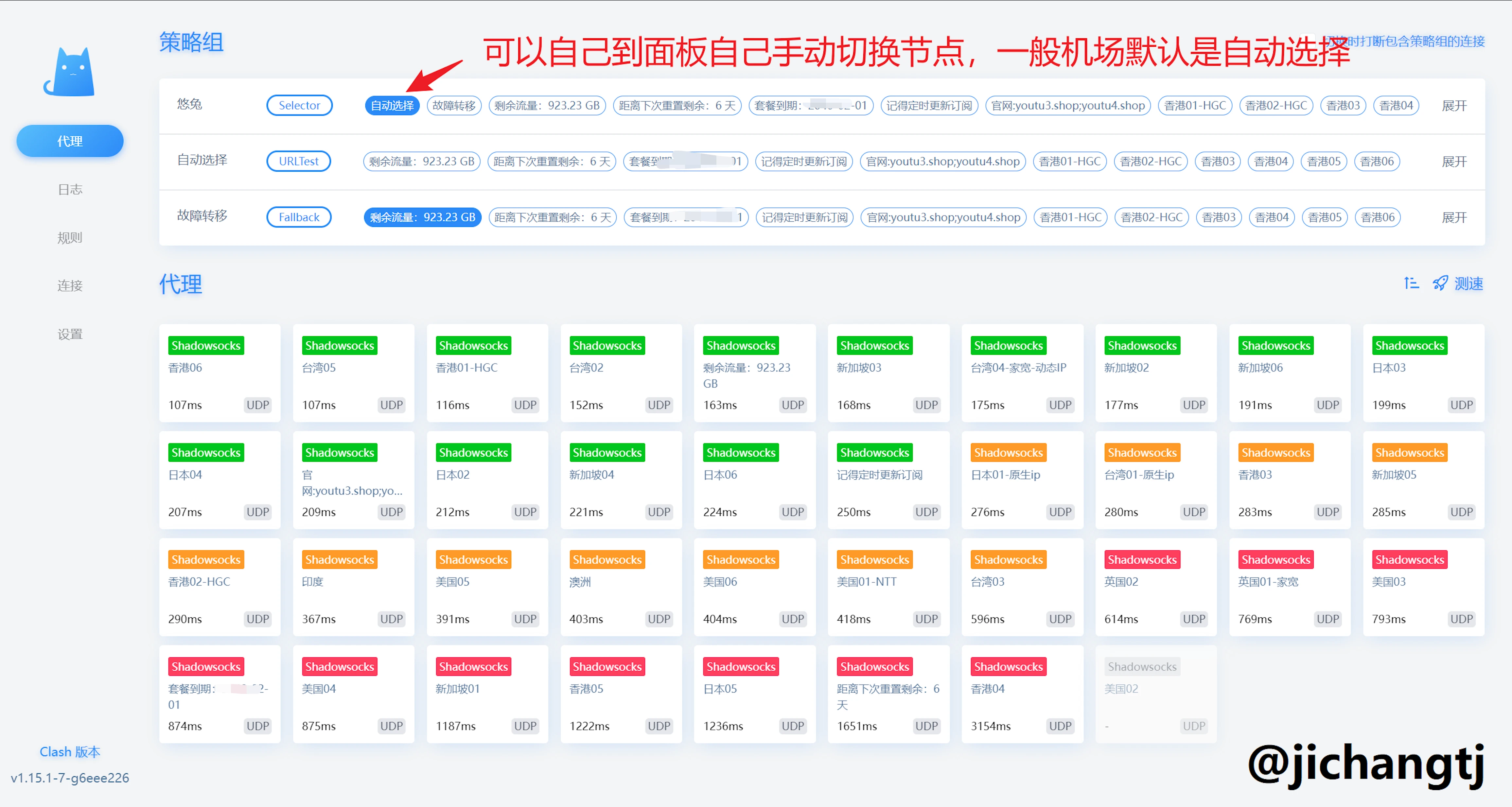Viewport: 1512px width, 807px height.
Task: Click the rocket speed test icon
Action: [1440, 283]
